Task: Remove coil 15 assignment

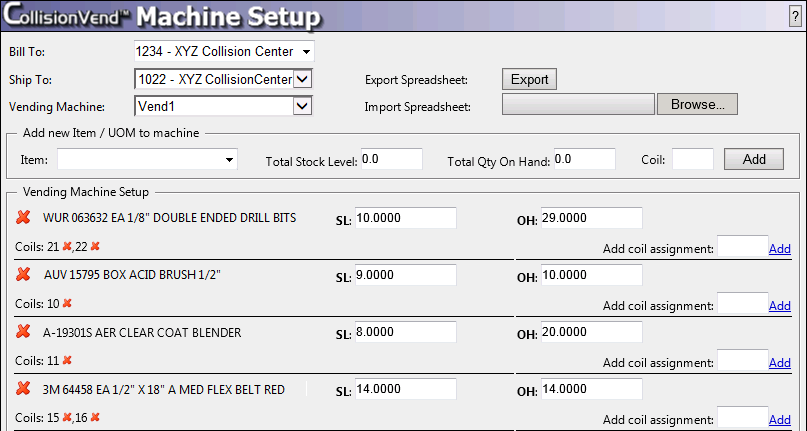Action: 67,417
